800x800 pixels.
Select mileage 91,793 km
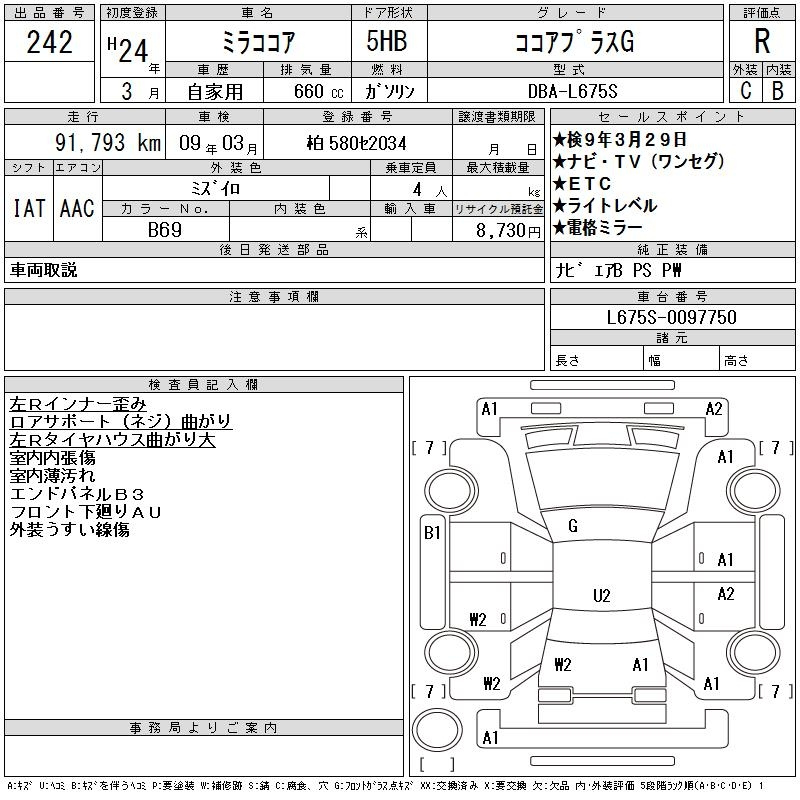click(108, 142)
